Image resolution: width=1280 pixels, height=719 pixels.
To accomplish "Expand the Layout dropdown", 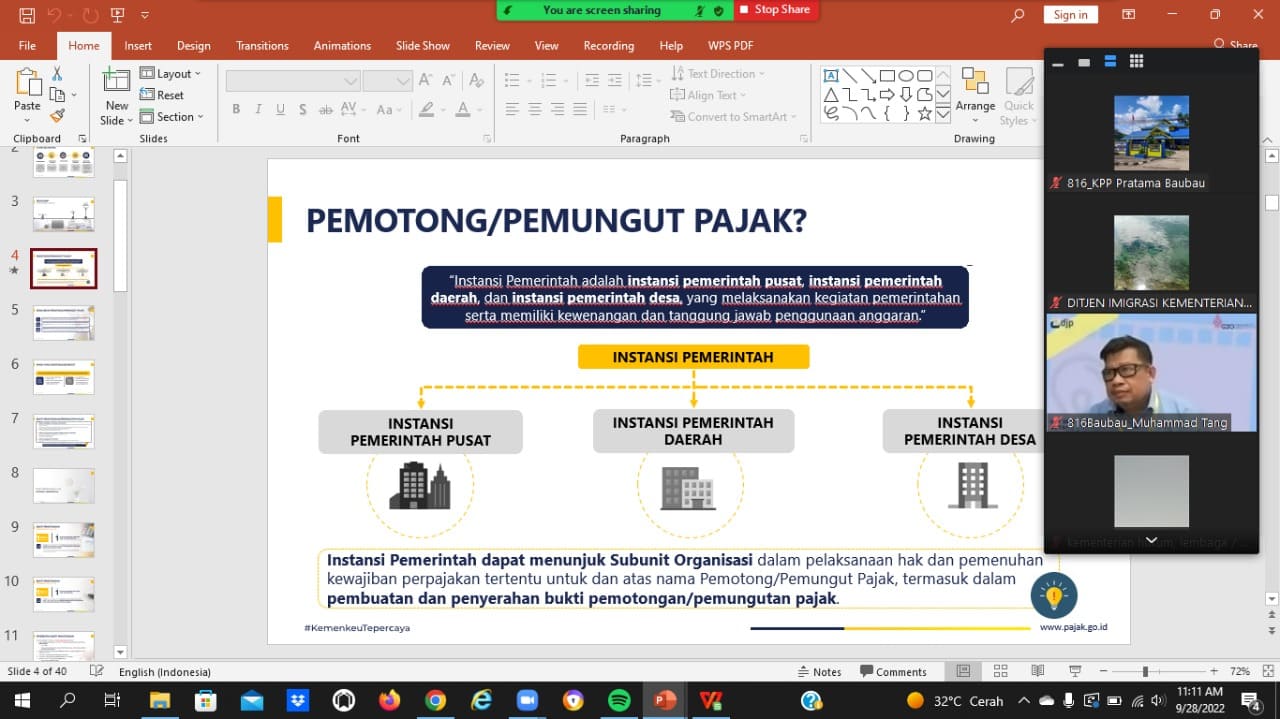I will [x=171, y=74].
